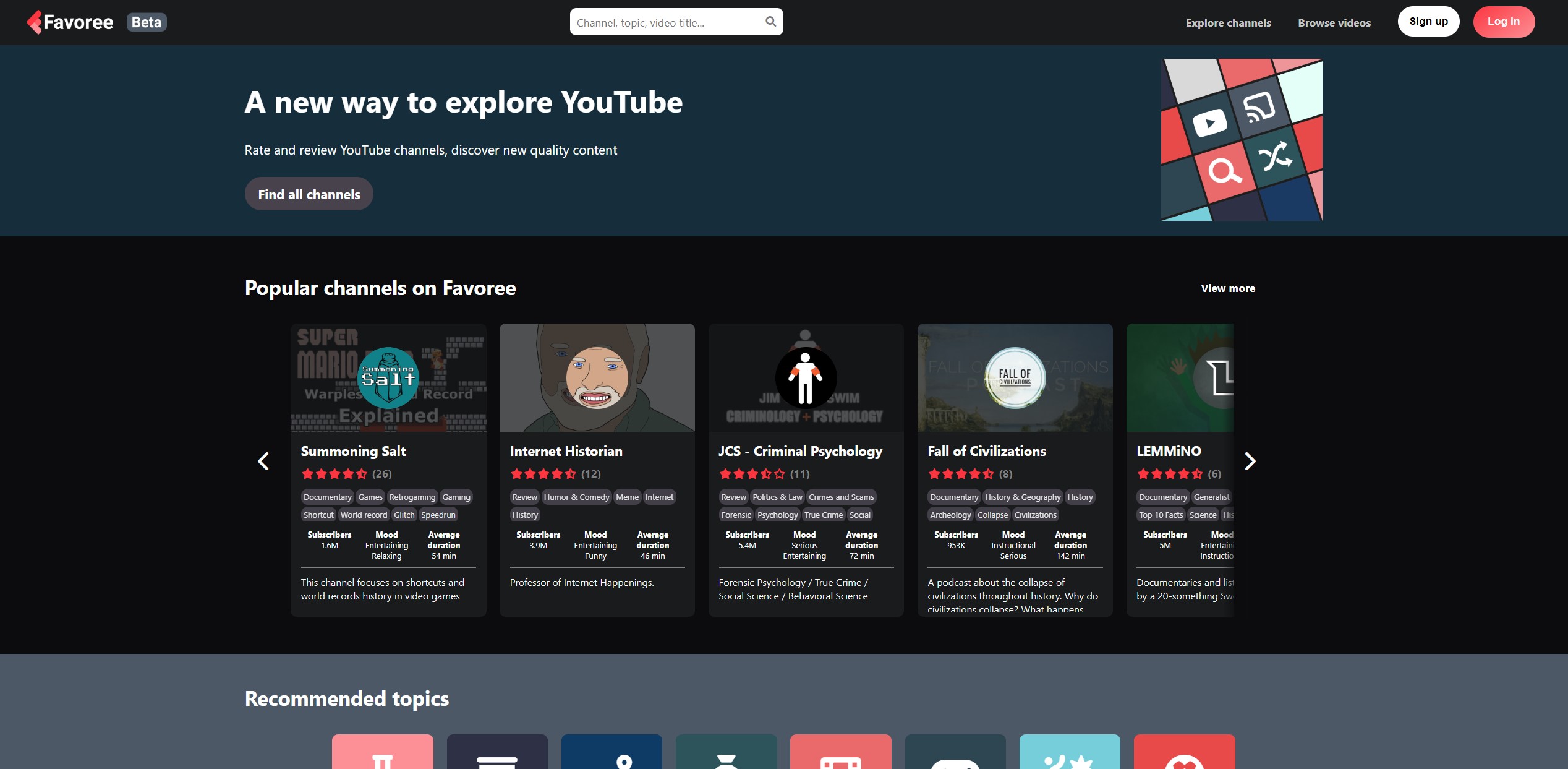Screen dimensions: 1568x769
Task: Click the LEMMiNO channel avatar
Action: (x=1214, y=377)
